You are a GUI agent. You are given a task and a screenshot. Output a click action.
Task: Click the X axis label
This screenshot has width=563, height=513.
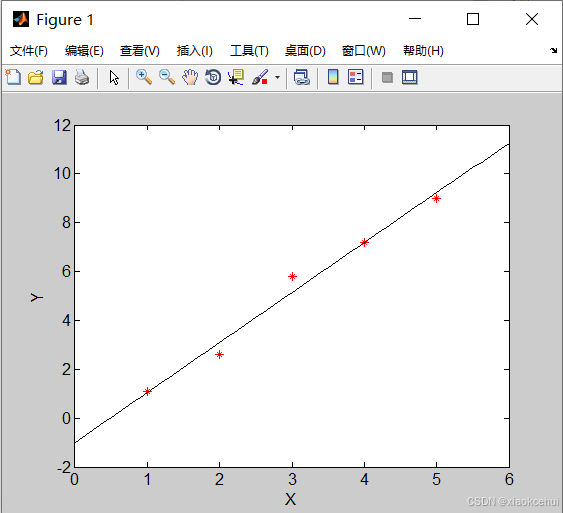coord(290,499)
